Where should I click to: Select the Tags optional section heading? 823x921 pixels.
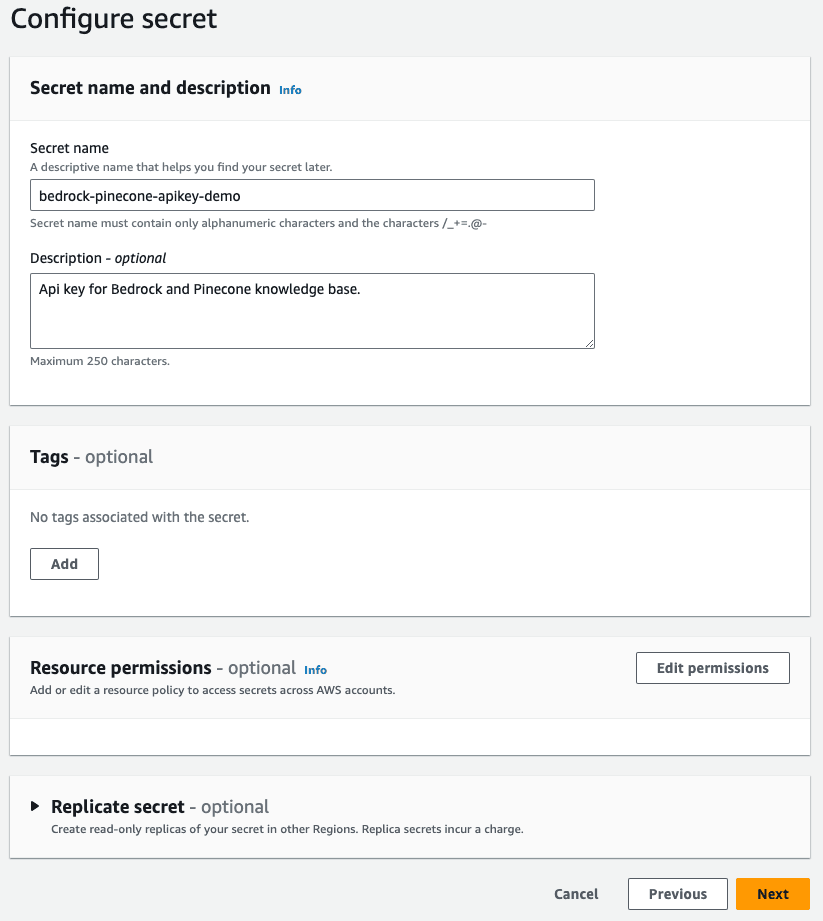[x=91, y=457]
